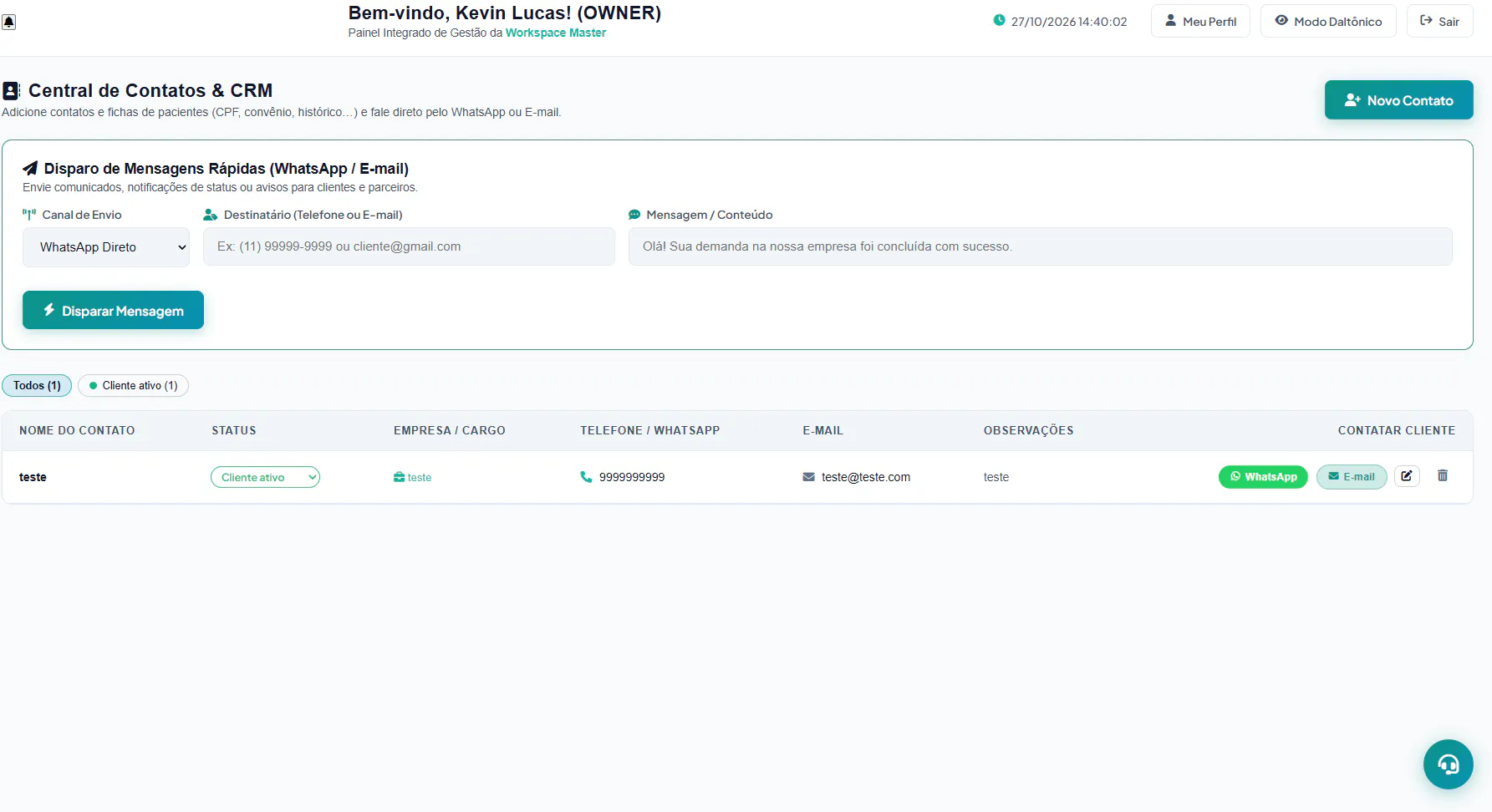1492x812 pixels.
Task: Click the teste@teste.com email cell
Action: coord(866,477)
